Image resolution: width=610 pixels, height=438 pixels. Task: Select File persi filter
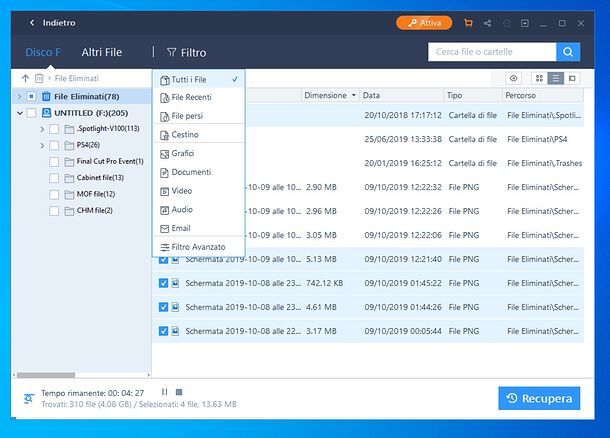(199, 116)
